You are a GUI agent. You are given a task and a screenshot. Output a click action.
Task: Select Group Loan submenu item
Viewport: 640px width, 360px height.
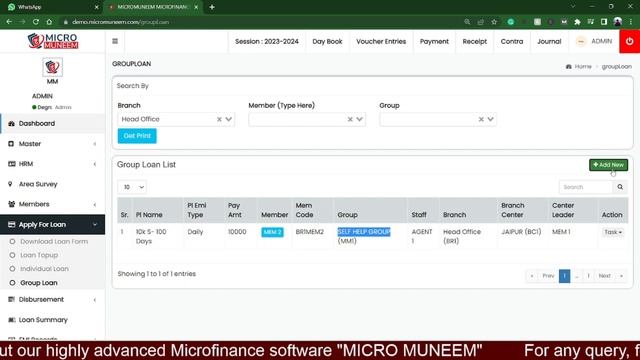click(x=39, y=283)
